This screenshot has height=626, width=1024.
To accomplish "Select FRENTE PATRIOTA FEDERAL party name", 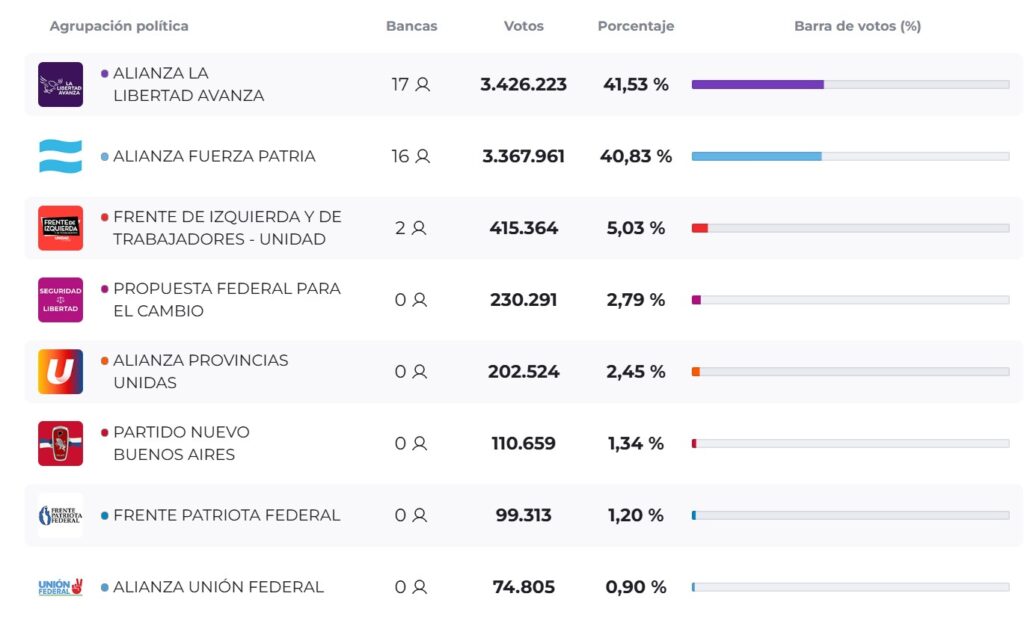I will pos(226,516).
